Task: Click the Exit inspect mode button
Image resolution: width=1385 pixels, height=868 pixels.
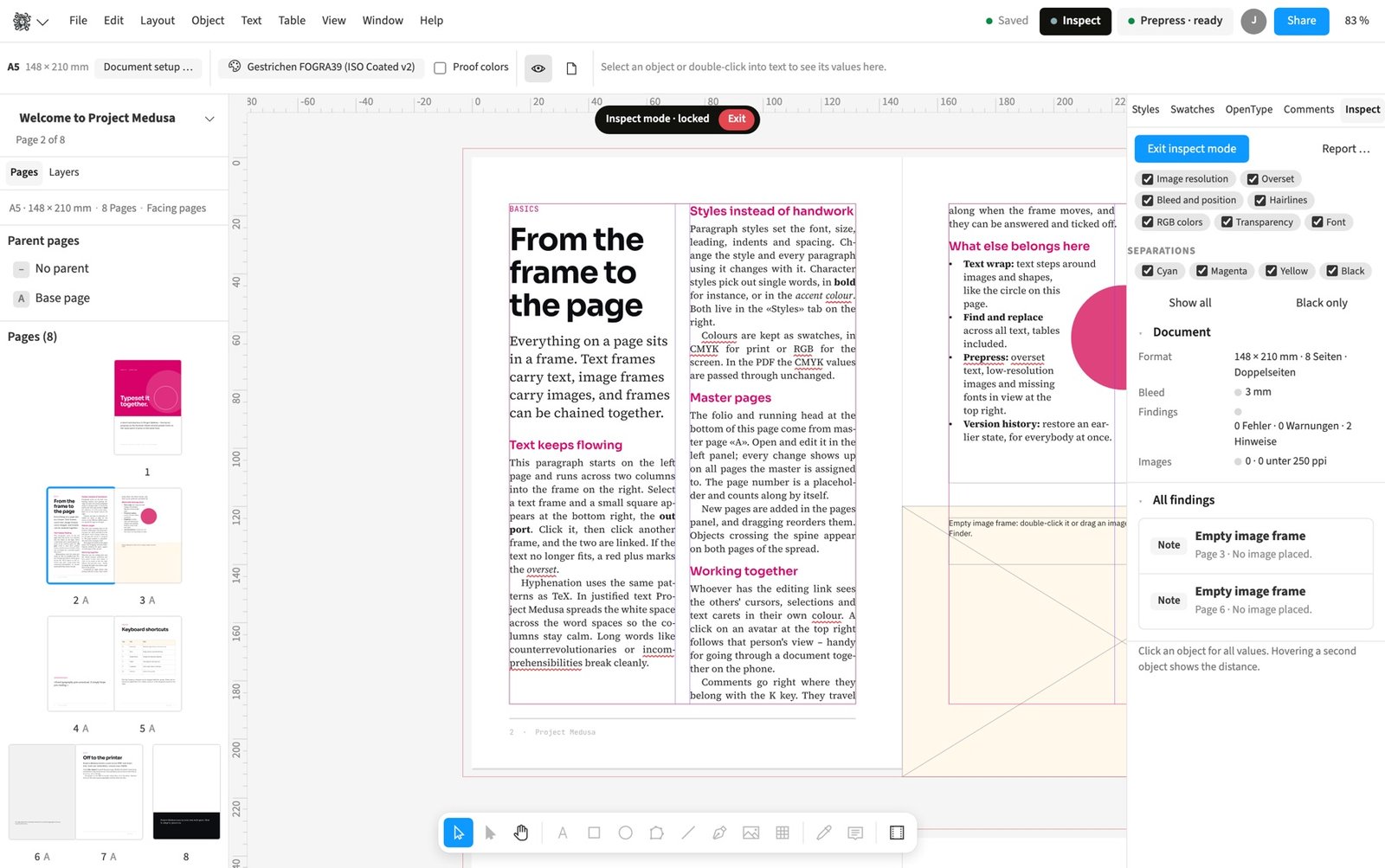Action: pos(1191,149)
